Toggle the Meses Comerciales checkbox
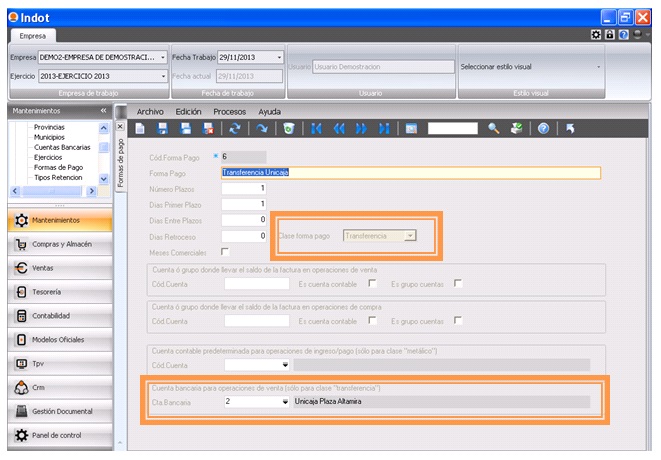Viewport: 661px width, 460px height. tap(225, 252)
